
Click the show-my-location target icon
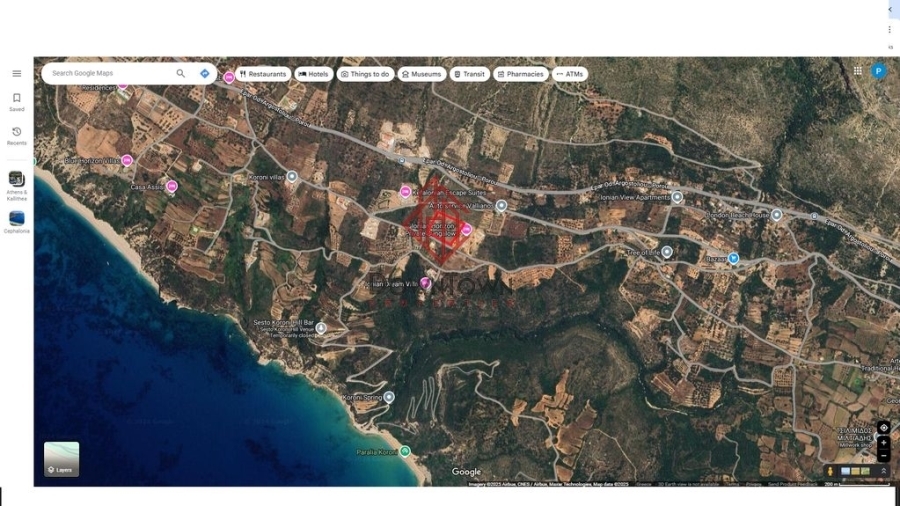883,428
